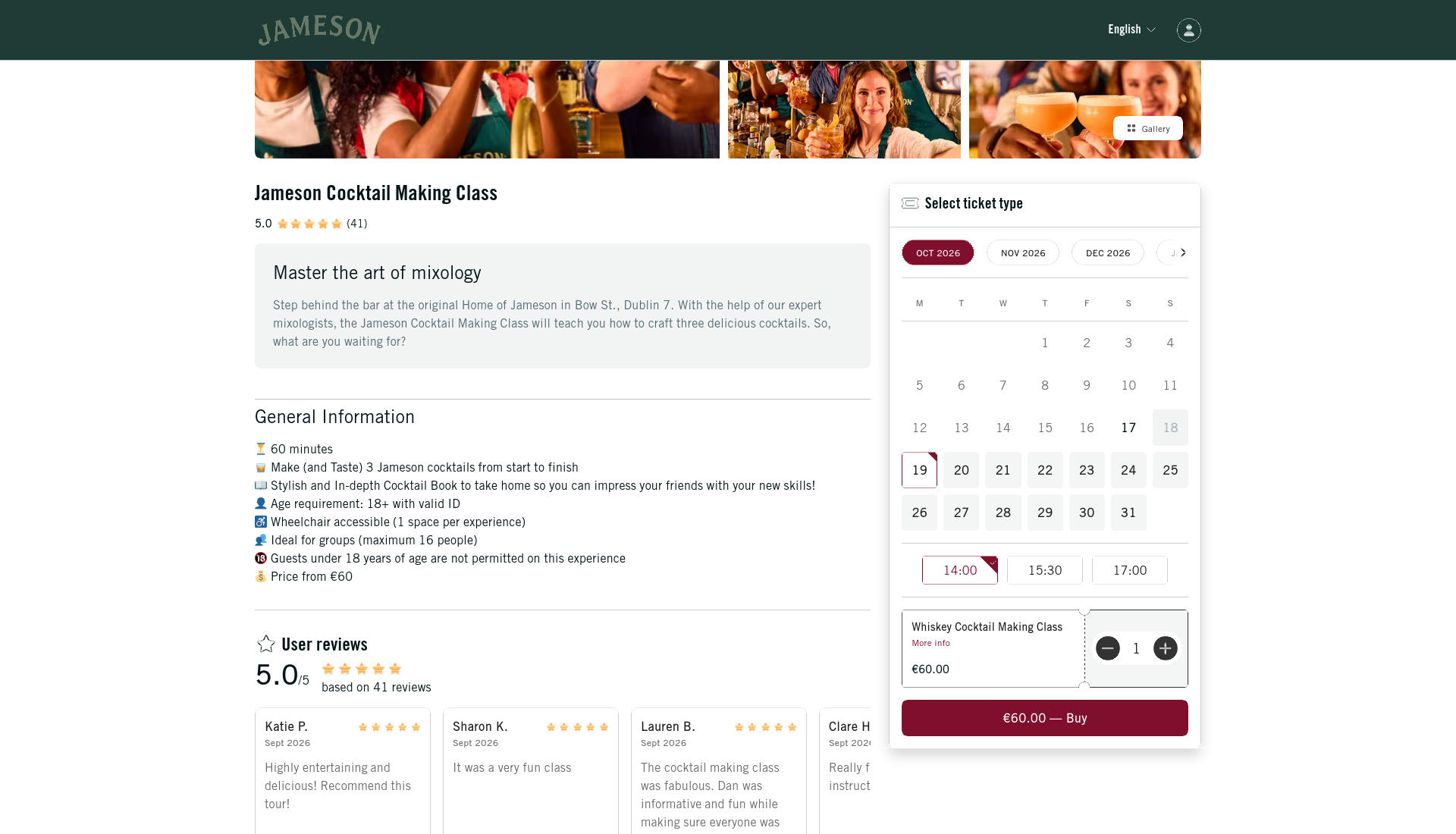Choose the 14:00 time slot
Image resolution: width=1456 pixels, height=834 pixels.
(x=960, y=570)
